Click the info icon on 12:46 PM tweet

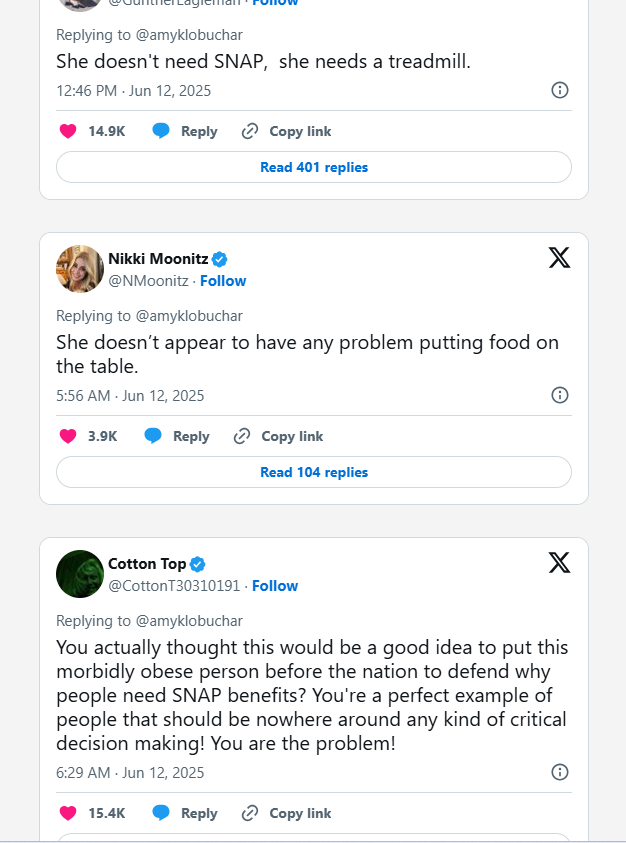(560, 90)
